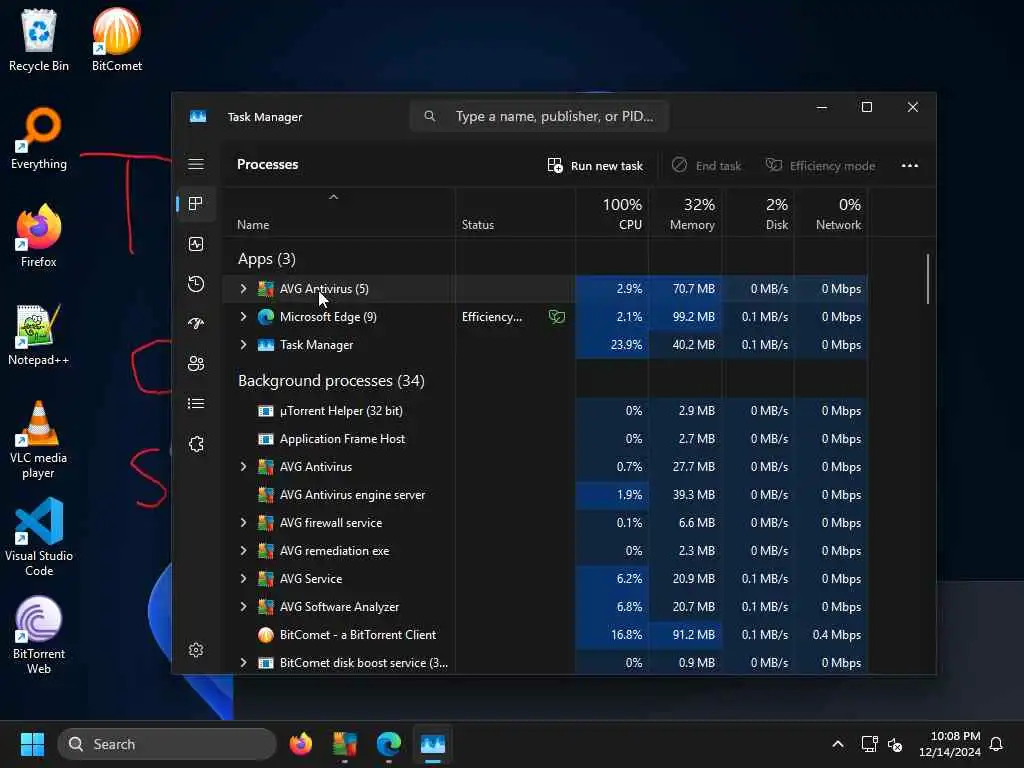Viewport: 1024px width, 768px height.
Task: Click the Task Manager search field
Action: (539, 116)
